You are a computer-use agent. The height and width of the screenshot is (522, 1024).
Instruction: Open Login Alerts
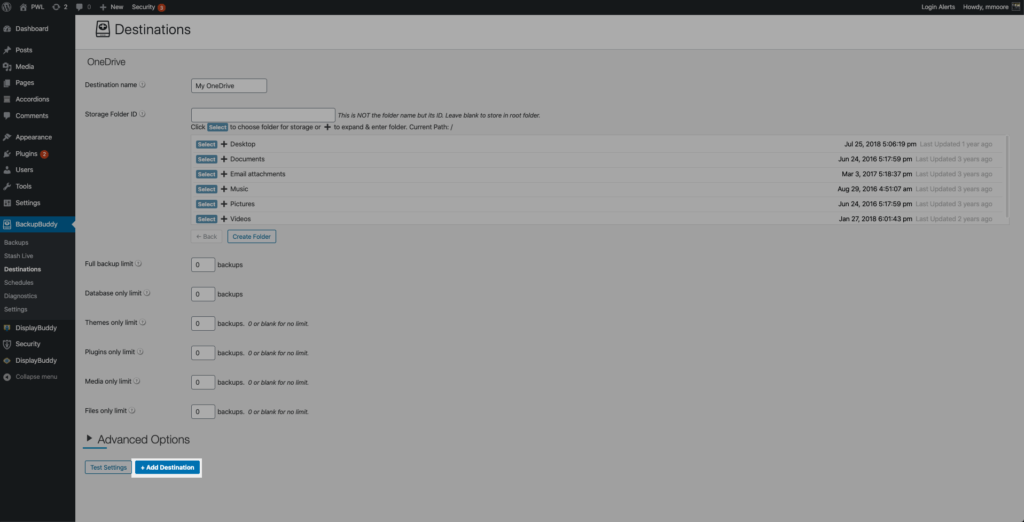938,7
